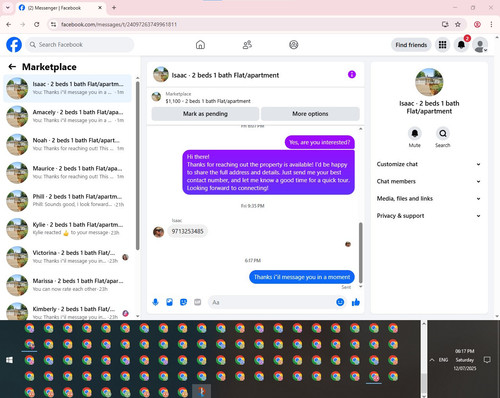
Task: Click the conversation list scrollbar
Action: point(138,165)
